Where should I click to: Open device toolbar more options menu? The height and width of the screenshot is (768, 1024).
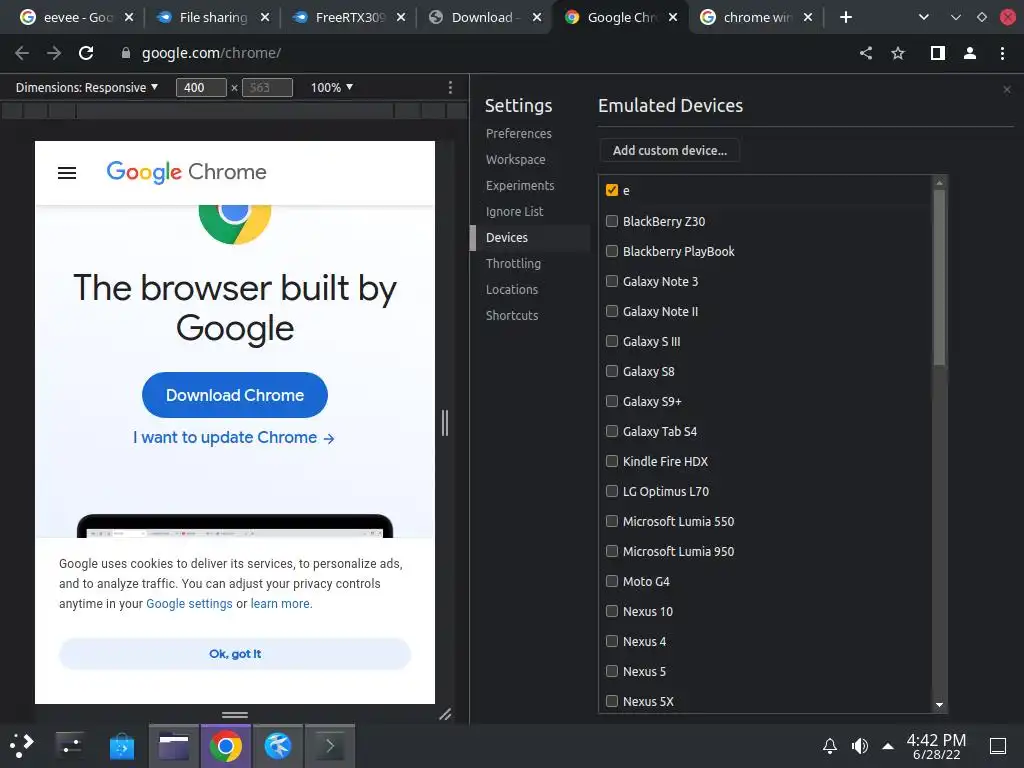[450, 88]
